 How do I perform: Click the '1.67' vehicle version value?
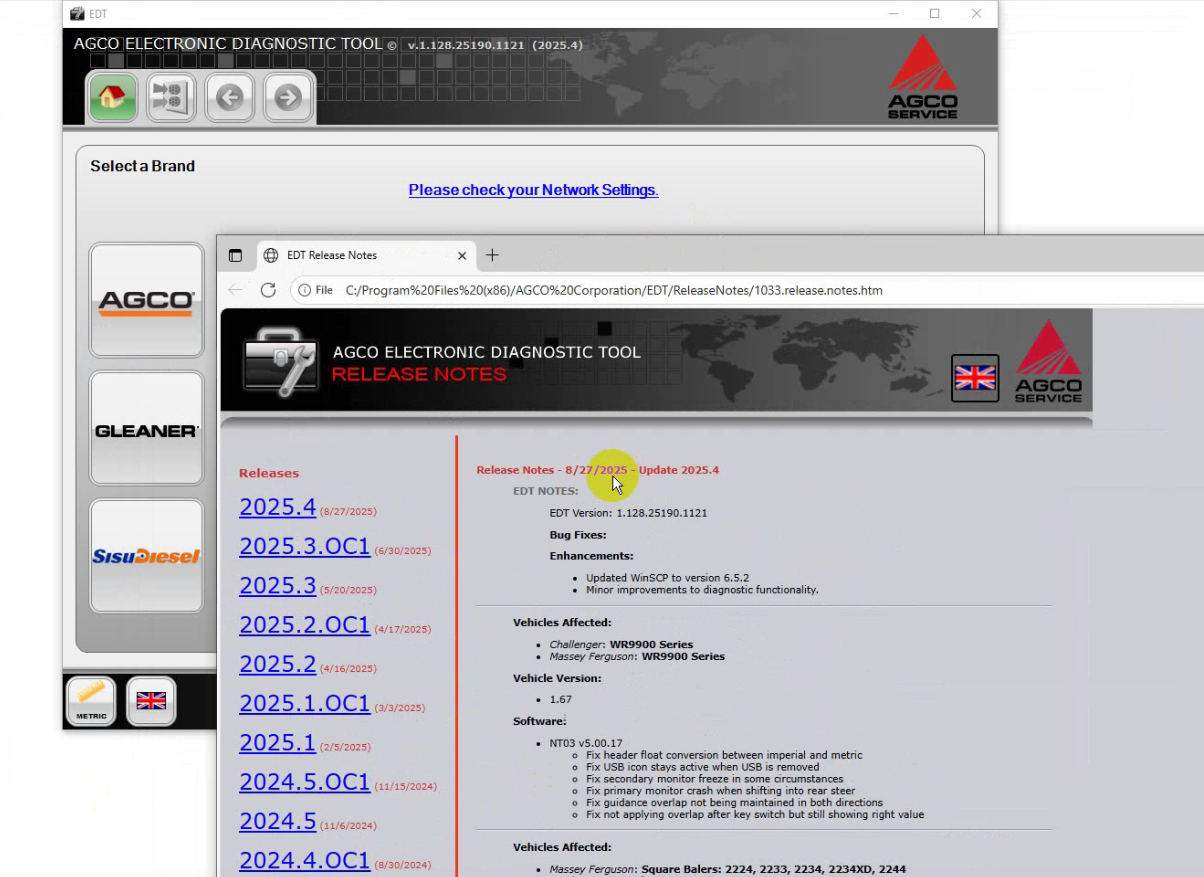click(x=561, y=700)
